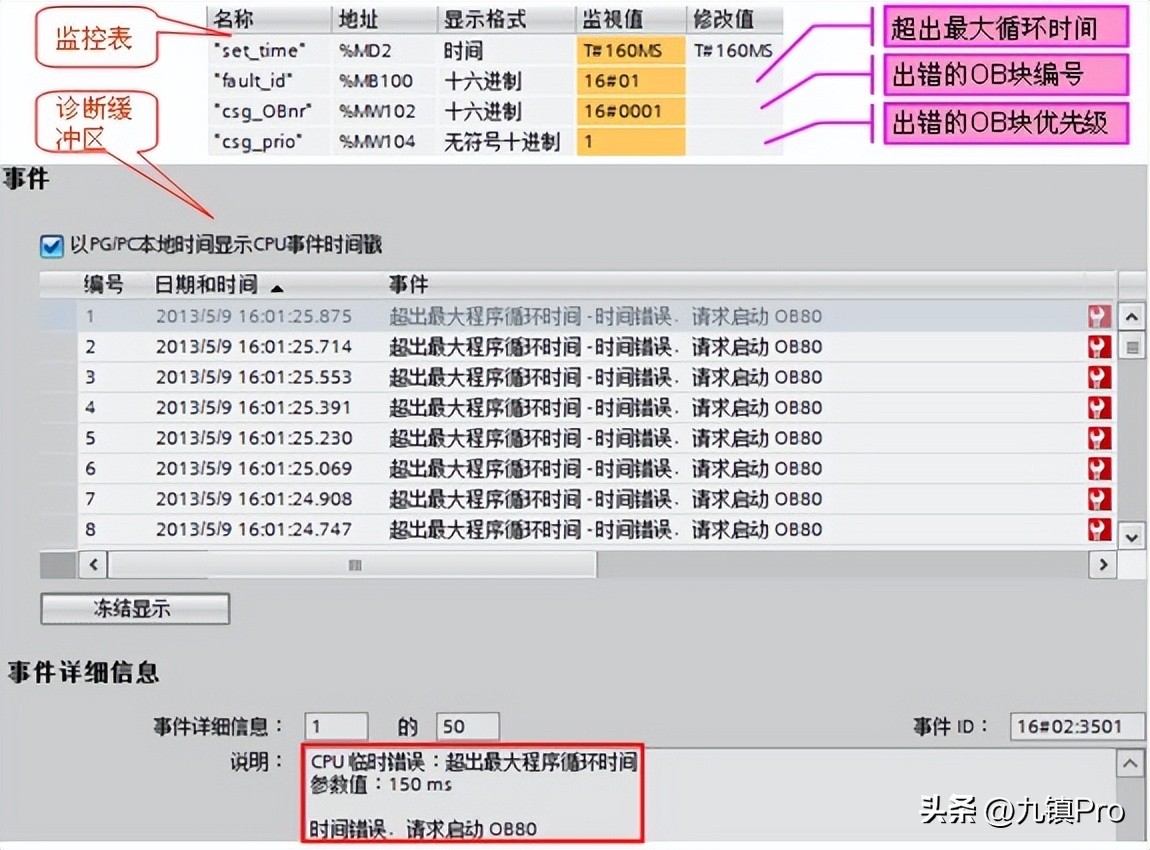1150x850 pixels.
Task: Click the red wrench error icon on event 1
Action: pos(1100,316)
